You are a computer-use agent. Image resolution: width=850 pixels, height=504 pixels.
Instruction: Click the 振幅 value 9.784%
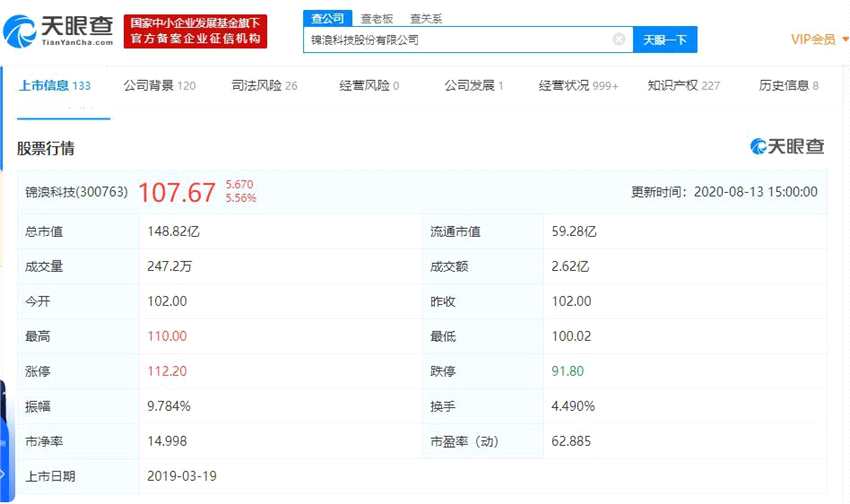169,406
